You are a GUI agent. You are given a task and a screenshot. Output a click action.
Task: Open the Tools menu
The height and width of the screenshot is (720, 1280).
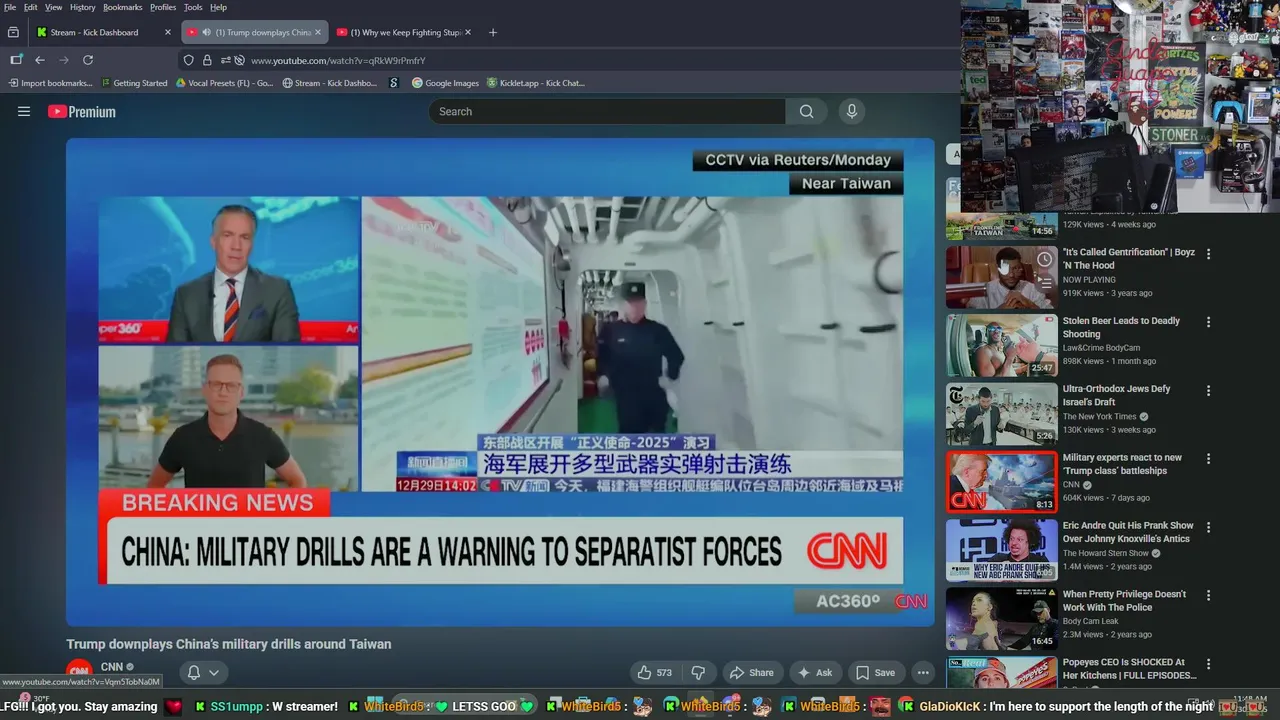point(193,7)
